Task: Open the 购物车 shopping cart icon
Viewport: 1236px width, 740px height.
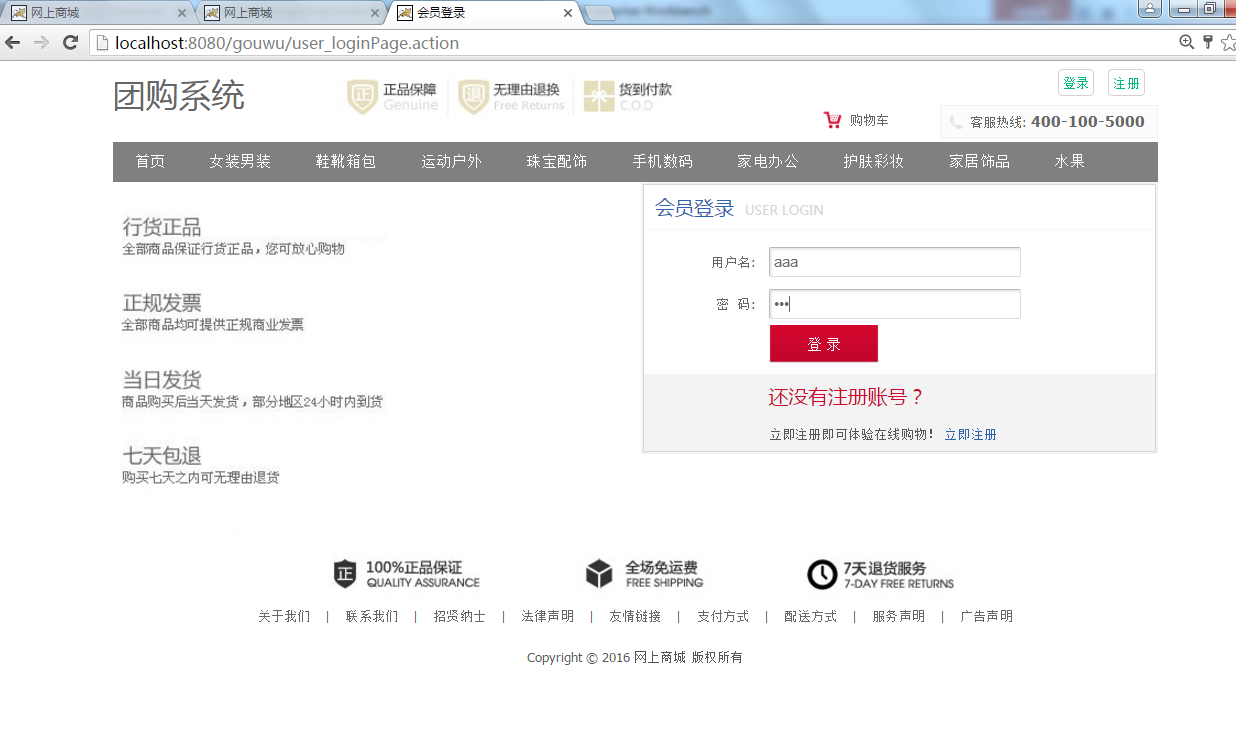Action: tap(832, 119)
